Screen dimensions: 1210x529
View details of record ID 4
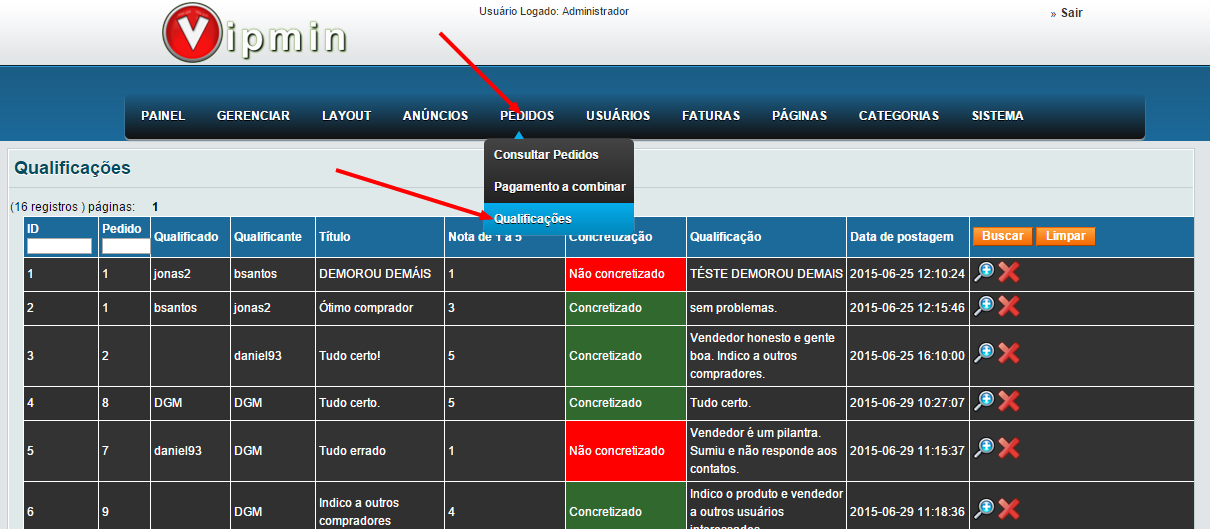(984, 401)
